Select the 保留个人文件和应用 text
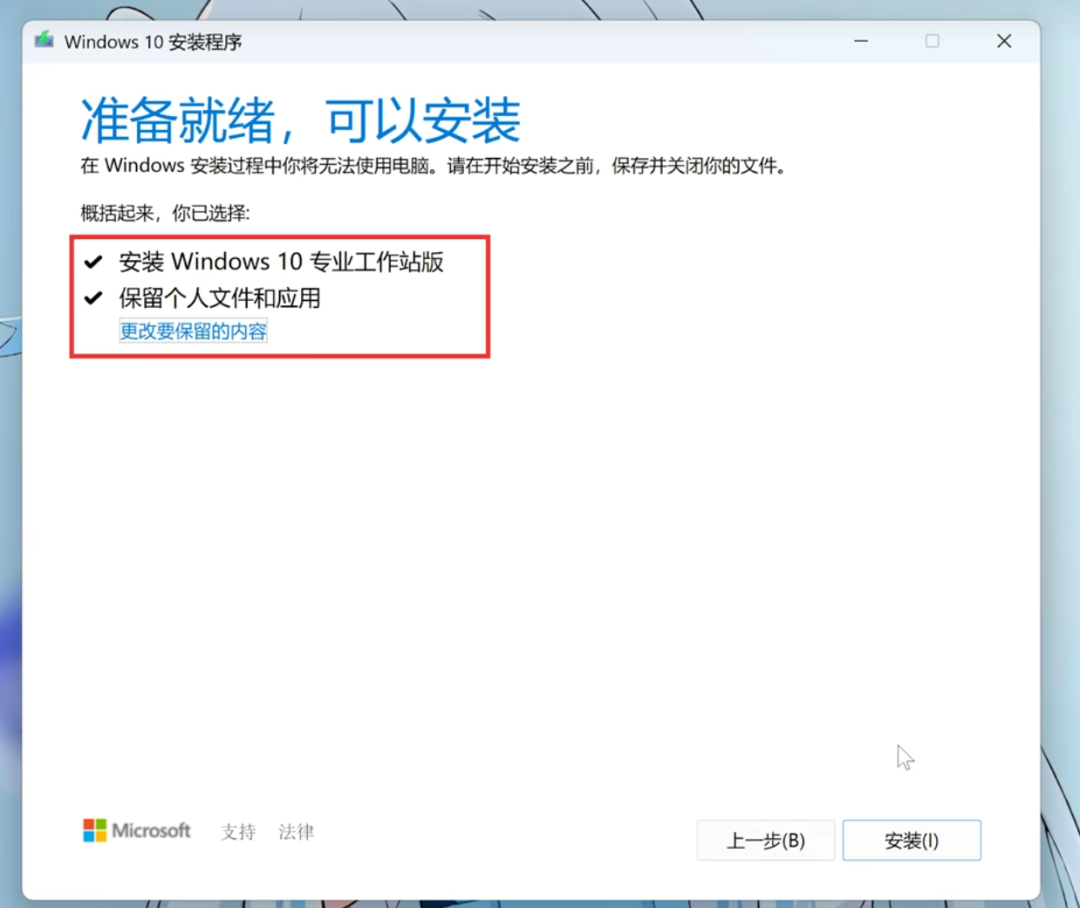Viewport: 1080px width, 908px height. coord(219,298)
